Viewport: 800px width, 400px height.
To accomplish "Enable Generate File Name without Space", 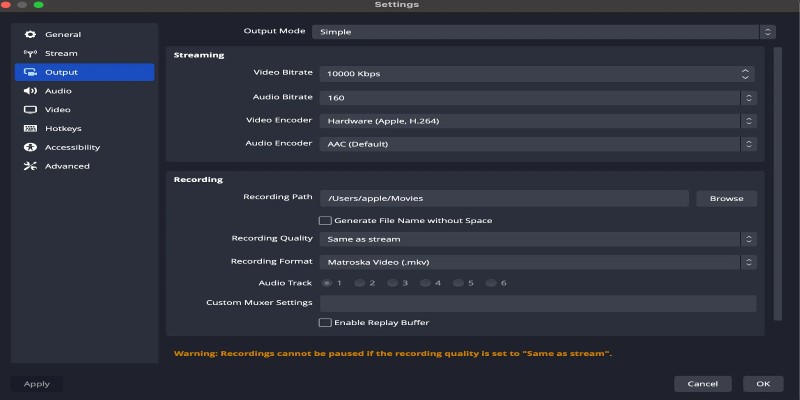I will [x=325, y=220].
